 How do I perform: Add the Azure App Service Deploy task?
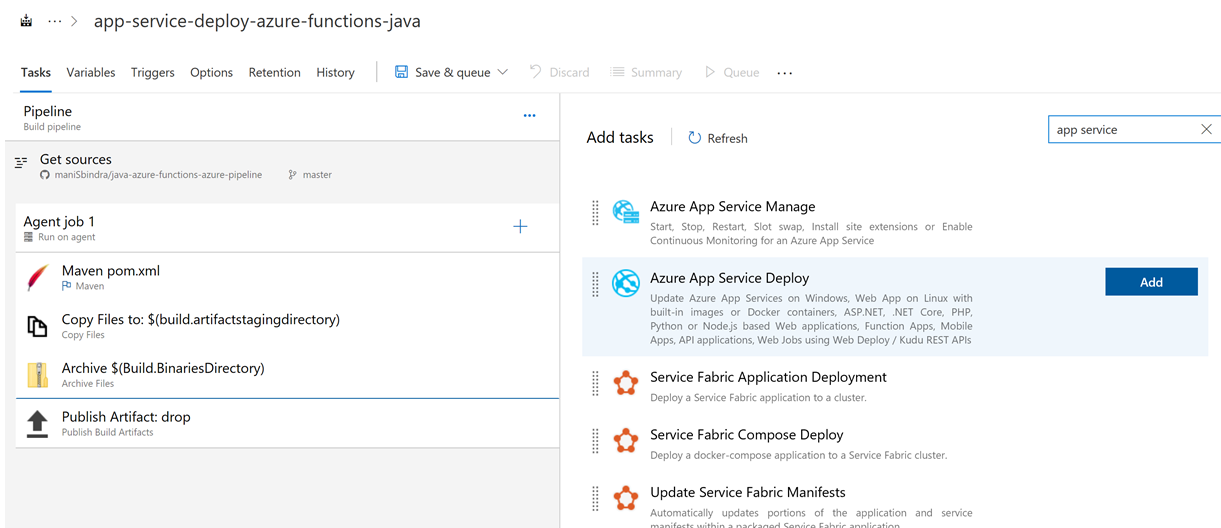pyautogui.click(x=1151, y=282)
